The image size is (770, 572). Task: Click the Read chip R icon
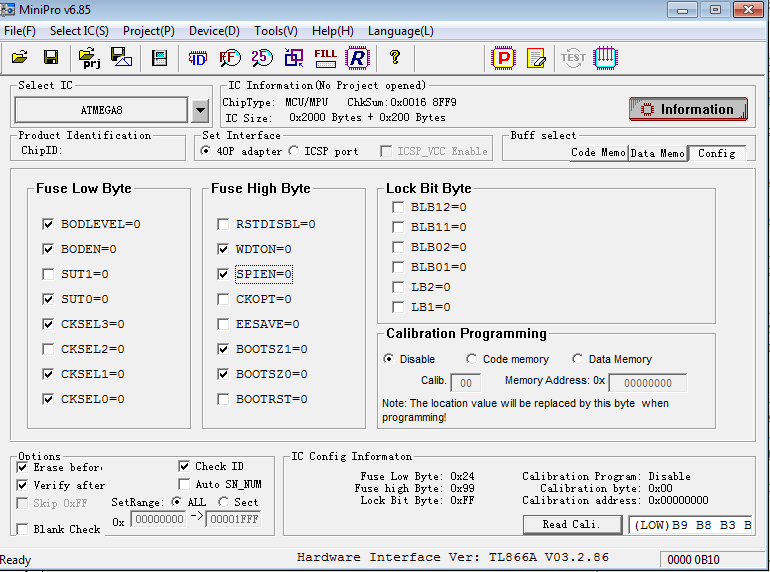coord(357,57)
